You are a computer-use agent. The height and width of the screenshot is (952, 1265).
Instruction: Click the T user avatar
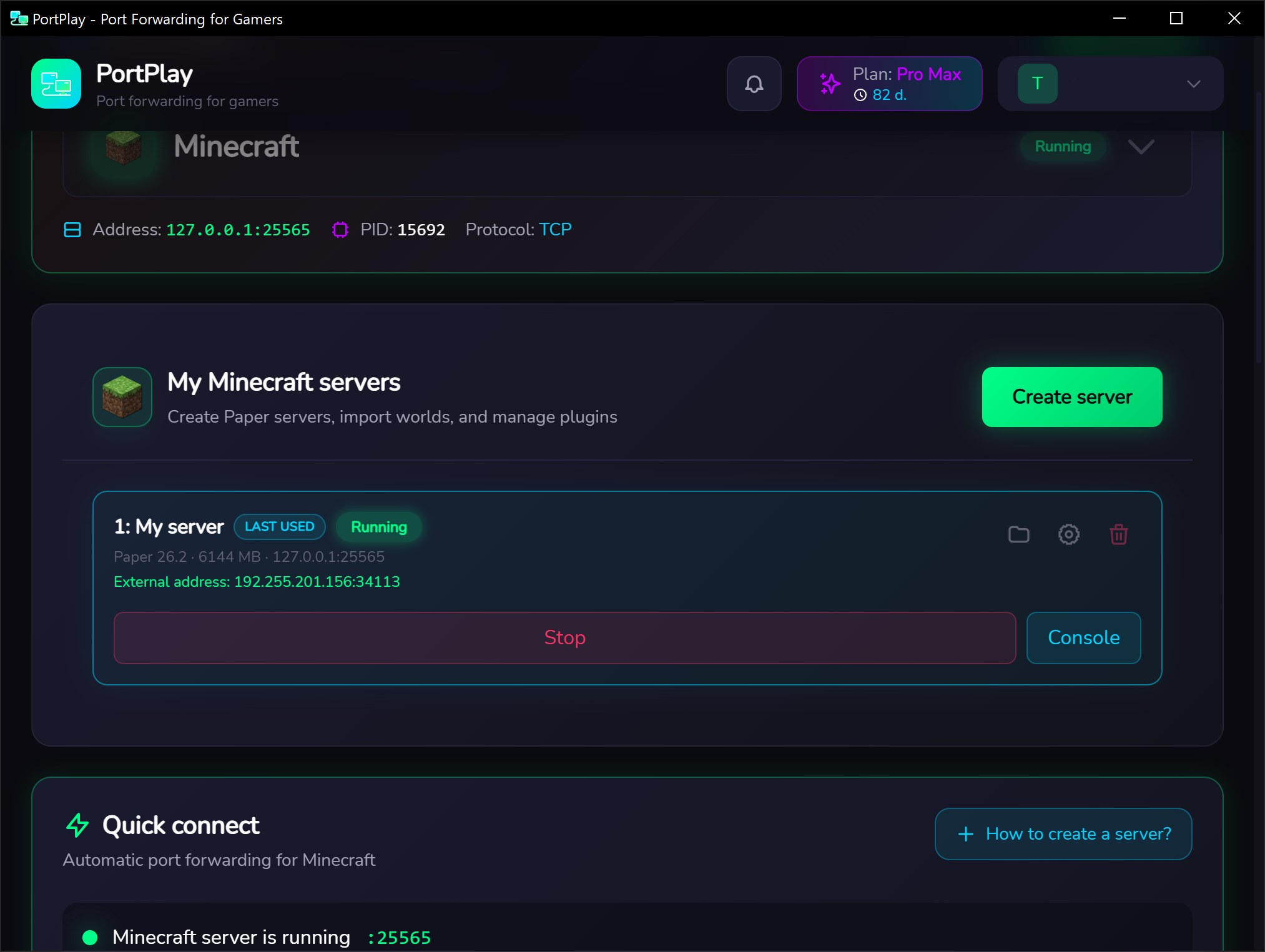1037,84
